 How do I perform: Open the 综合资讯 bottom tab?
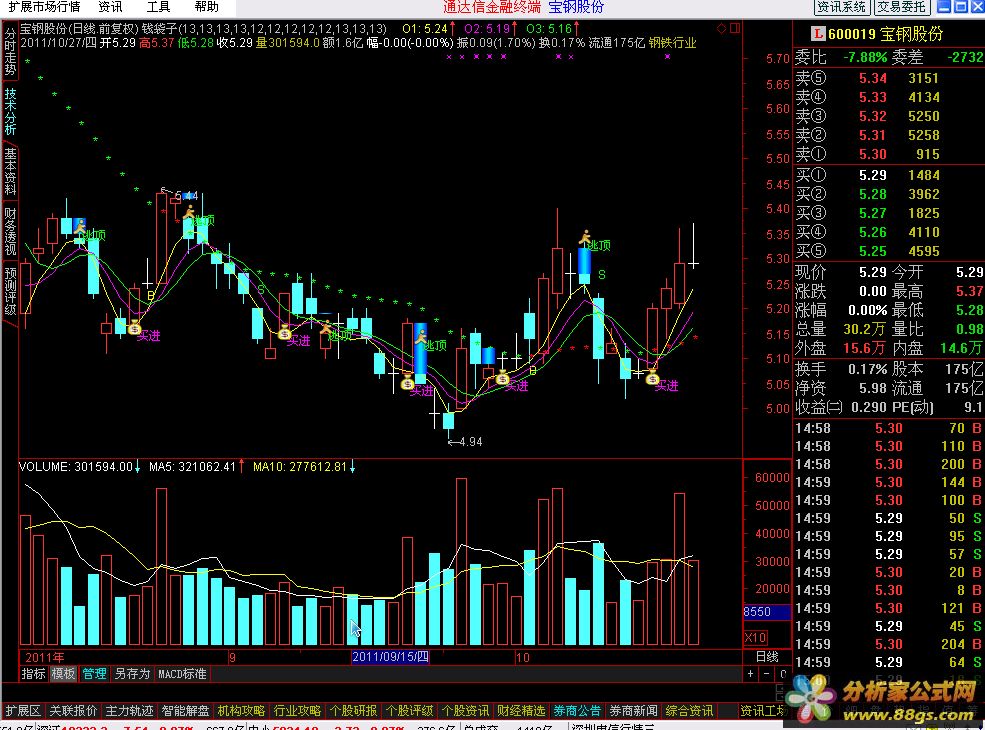point(689,711)
